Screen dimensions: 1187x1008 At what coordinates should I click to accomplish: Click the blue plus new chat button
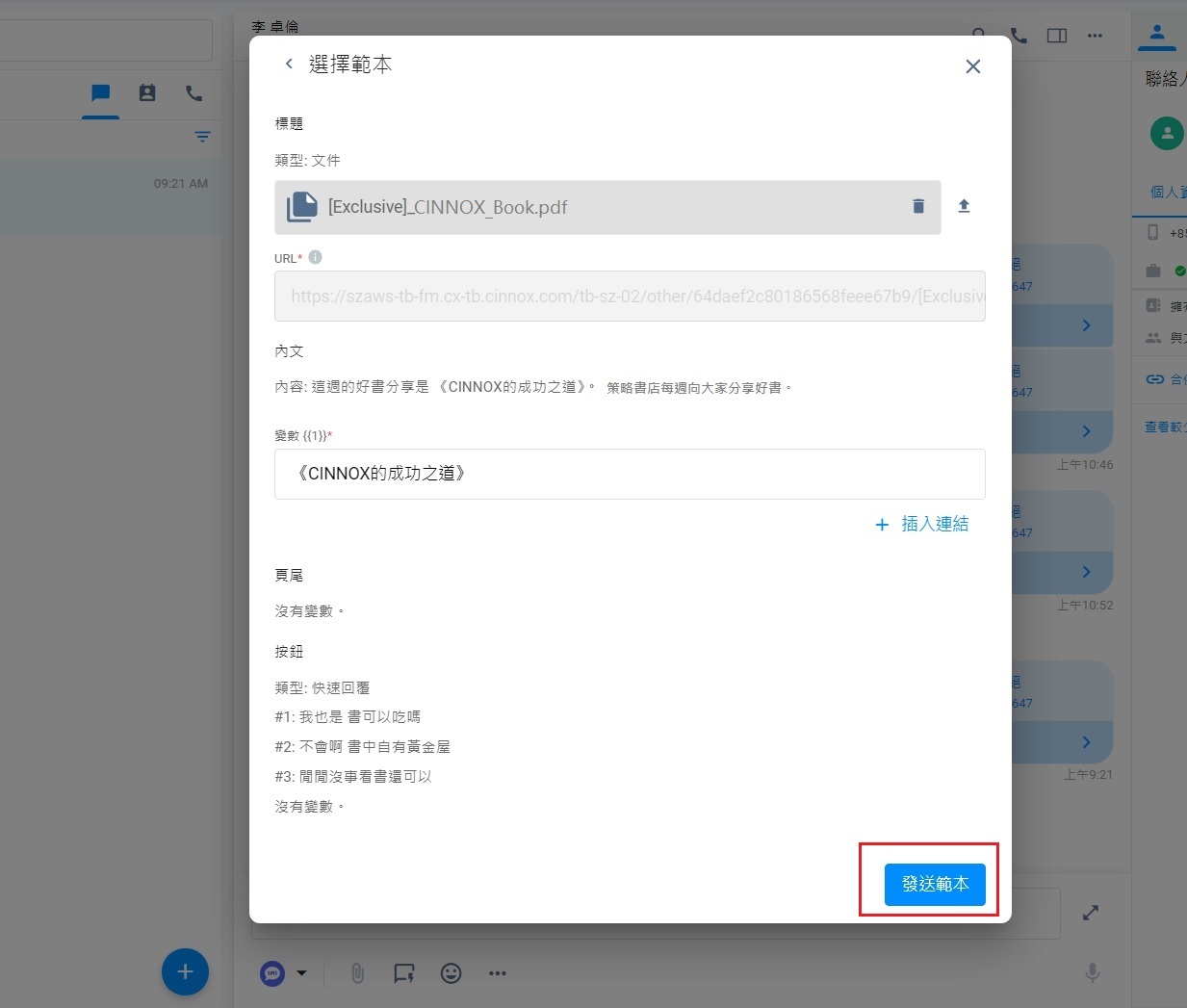[185, 971]
